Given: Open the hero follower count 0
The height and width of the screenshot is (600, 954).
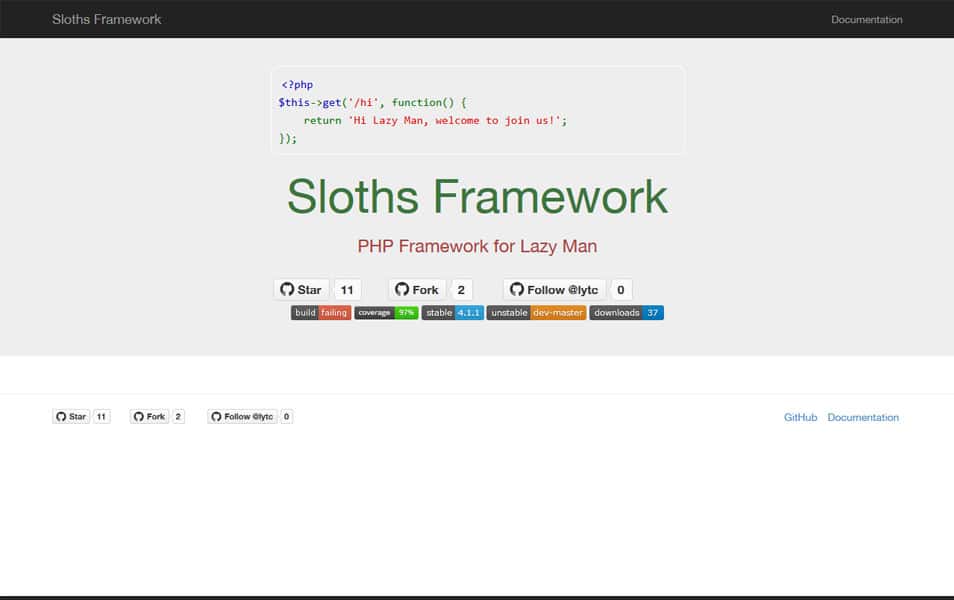Looking at the screenshot, I should click(621, 290).
